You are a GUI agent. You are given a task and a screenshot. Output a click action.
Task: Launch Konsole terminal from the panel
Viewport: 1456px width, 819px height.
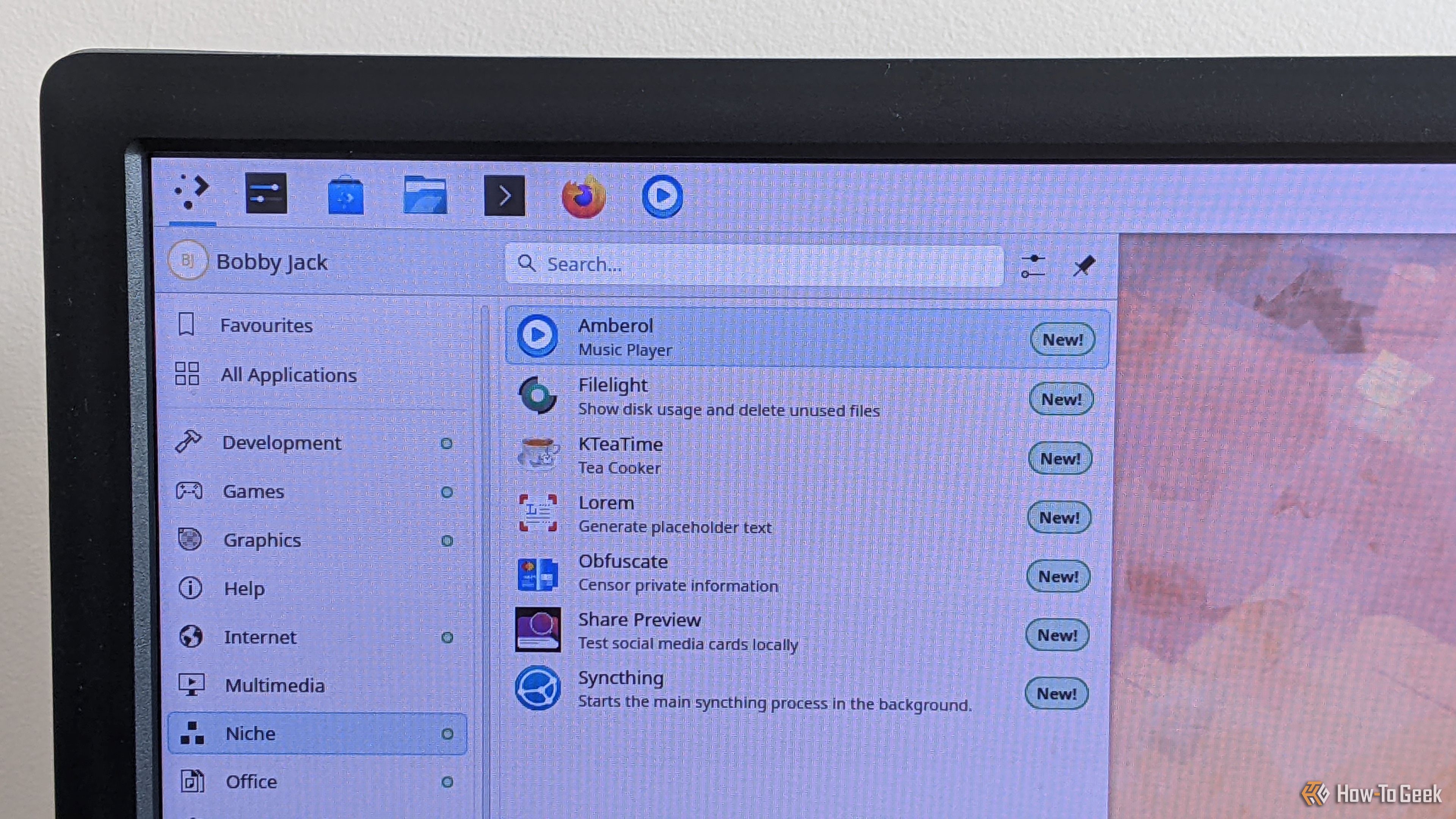504,196
